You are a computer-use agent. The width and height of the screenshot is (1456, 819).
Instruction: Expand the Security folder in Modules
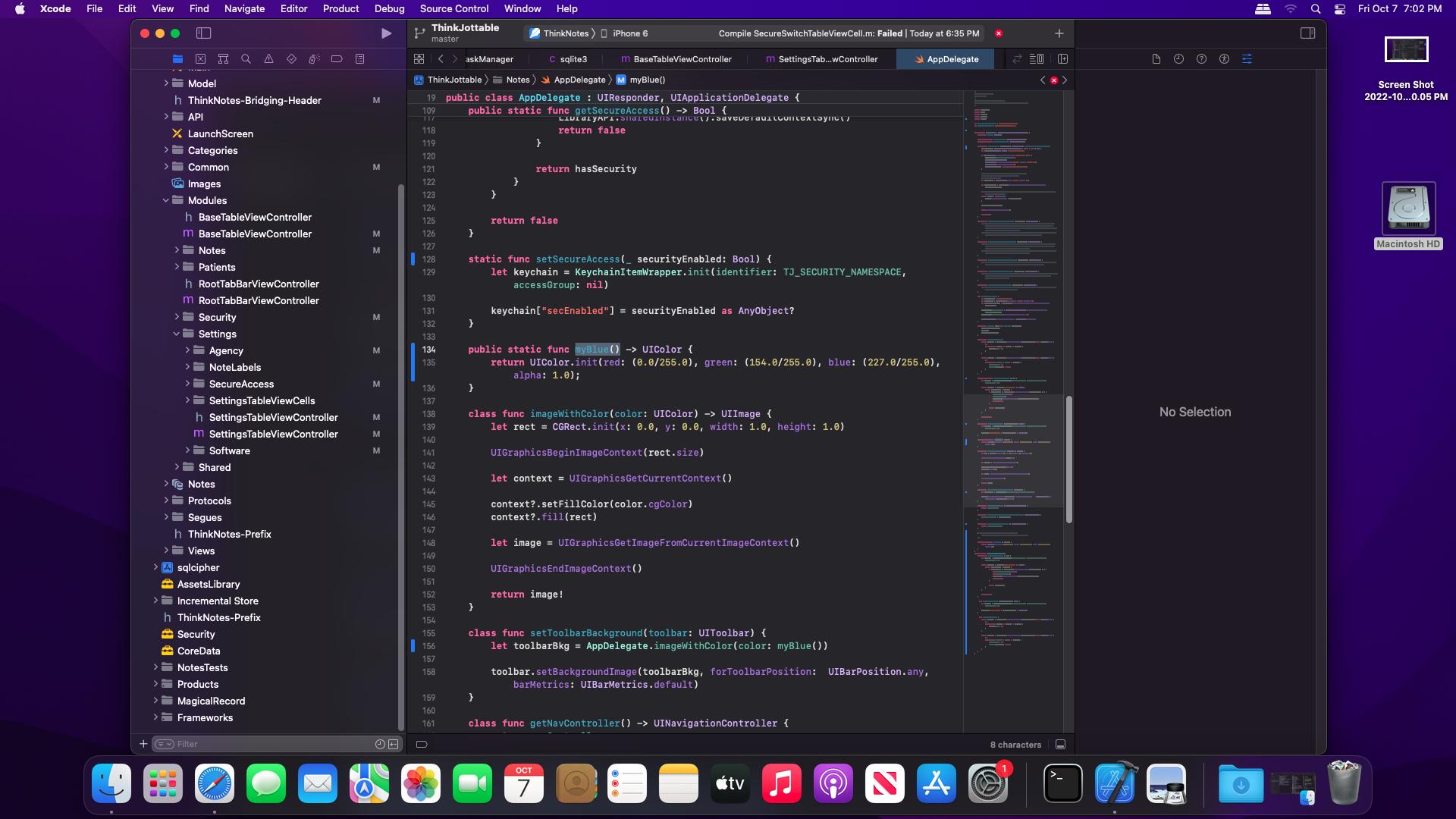click(177, 317)
